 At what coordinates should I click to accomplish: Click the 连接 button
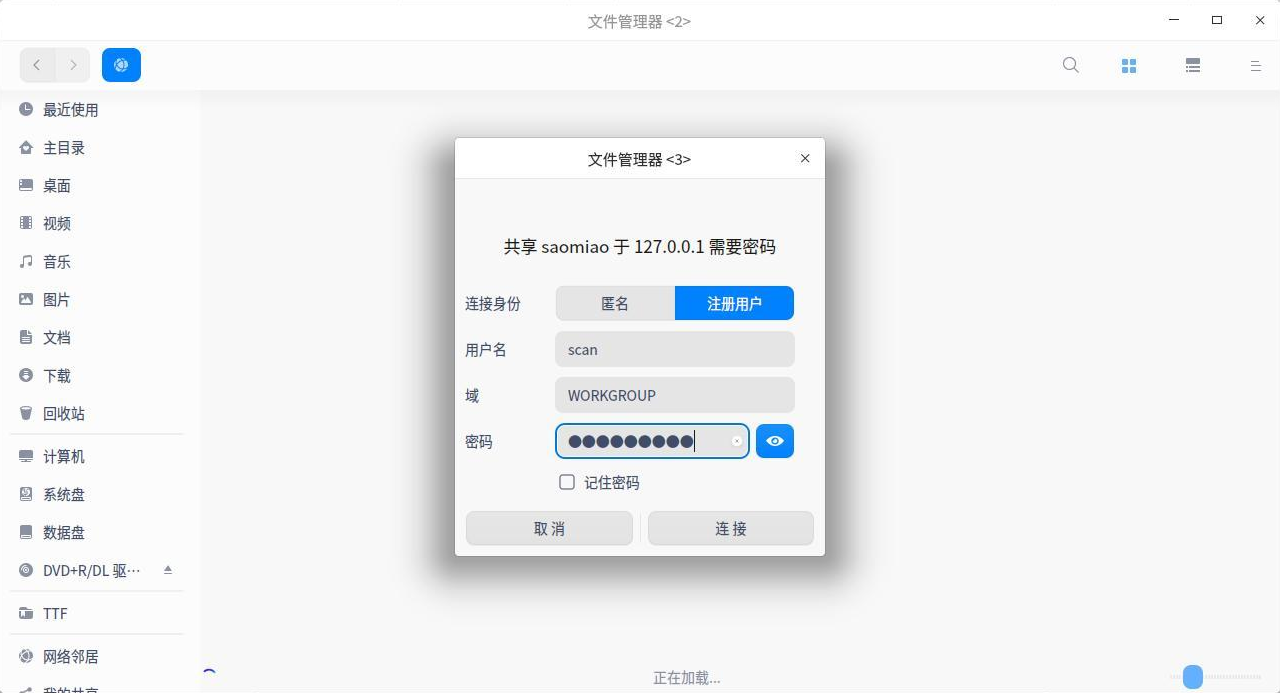coord(731,528)
